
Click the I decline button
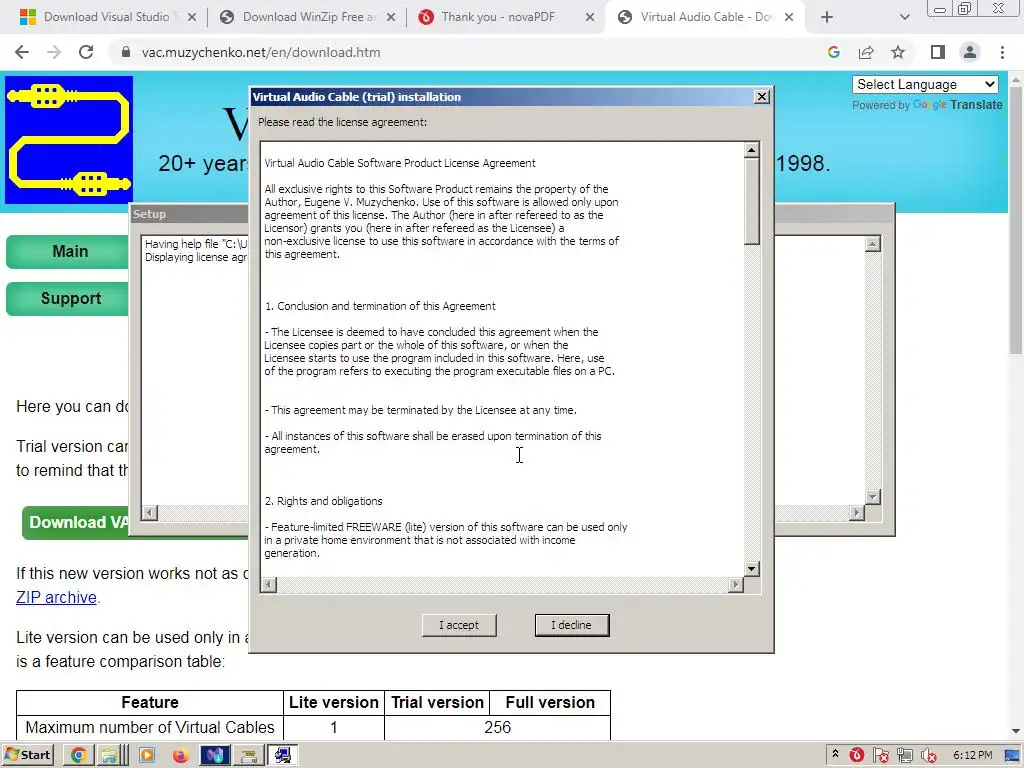click(x=571, y=625)
